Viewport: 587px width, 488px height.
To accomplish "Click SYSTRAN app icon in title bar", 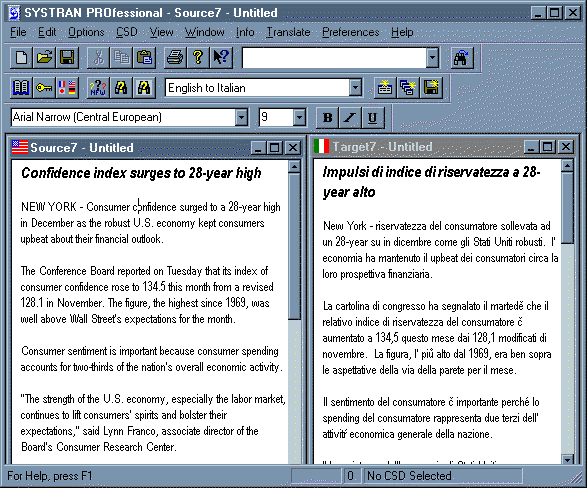I will pyautogui.click(x=14, y=13).
